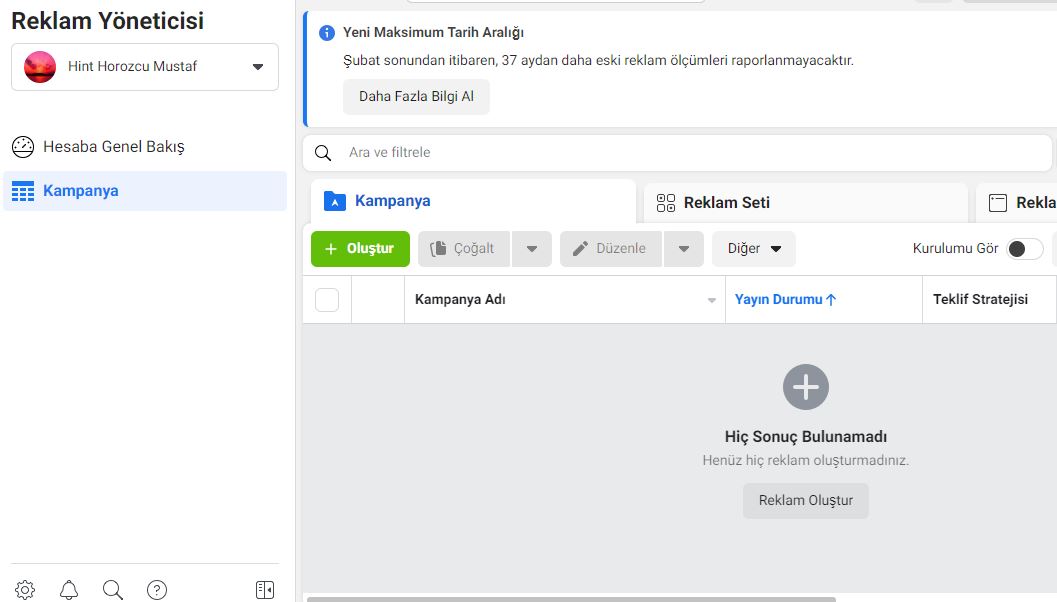Click the Çoğalt button
Screen dimensions: 1057x602
pos(464,249)
